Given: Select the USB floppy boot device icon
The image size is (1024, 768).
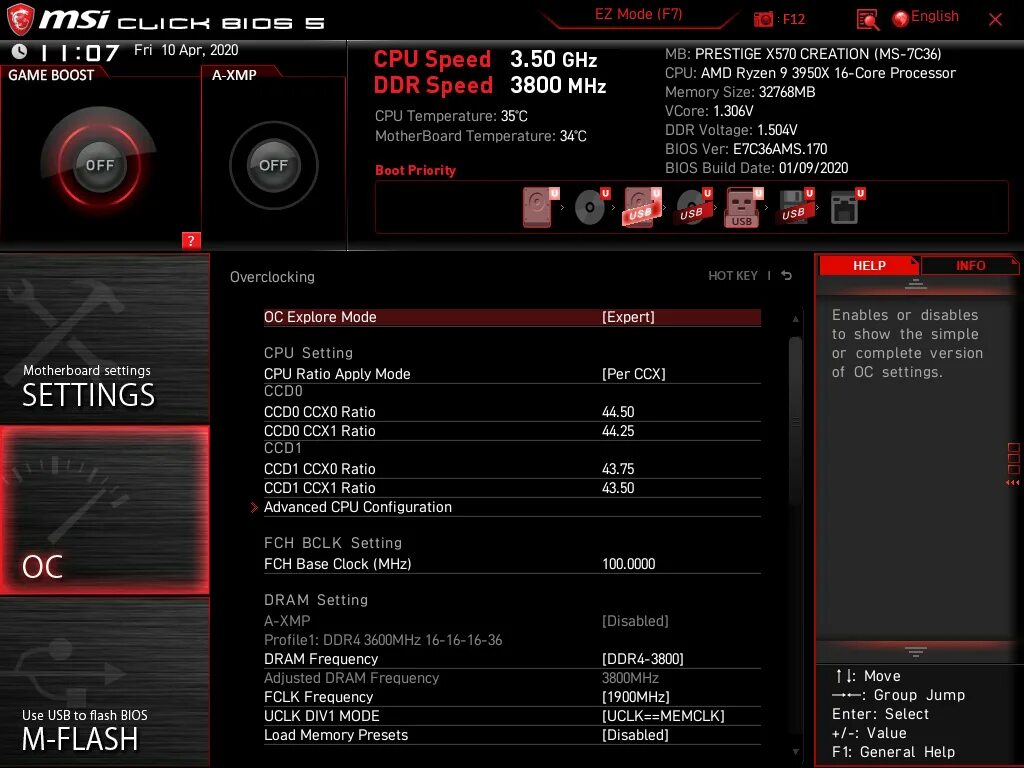Looking at the screenshot, I should coord(795,208).
